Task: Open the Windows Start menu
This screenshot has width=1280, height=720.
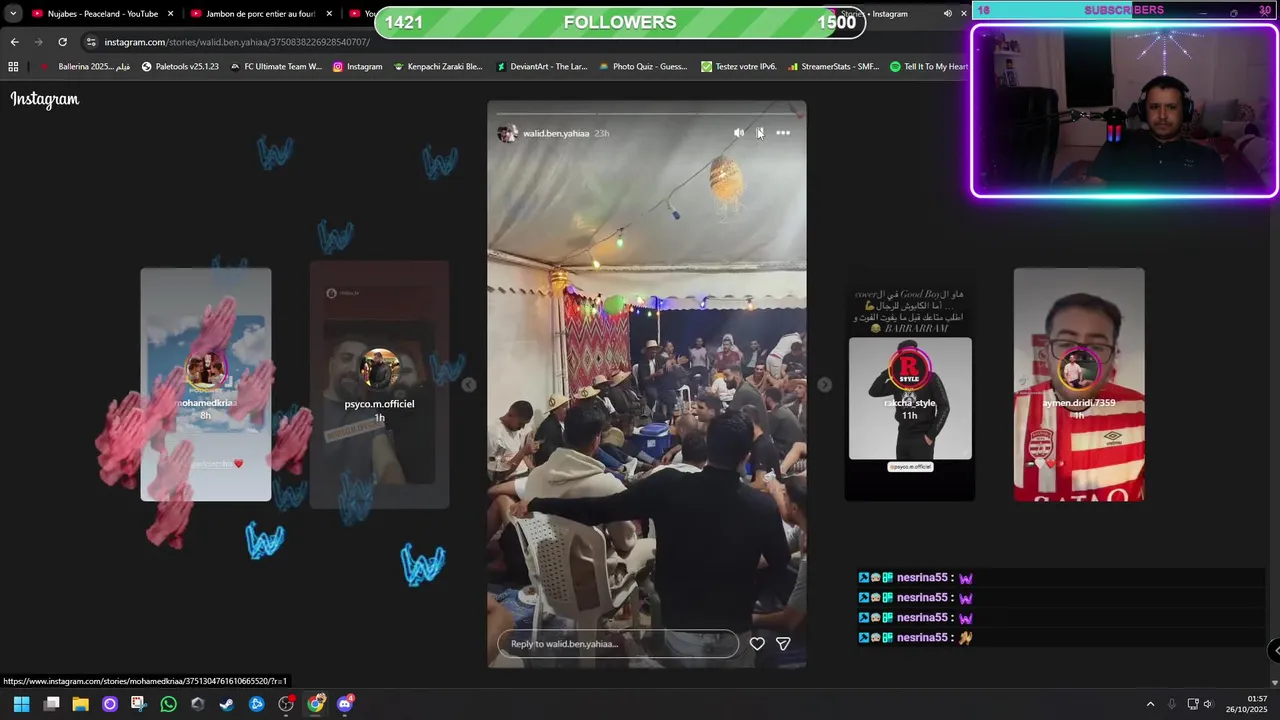Action: click(22, 704)
